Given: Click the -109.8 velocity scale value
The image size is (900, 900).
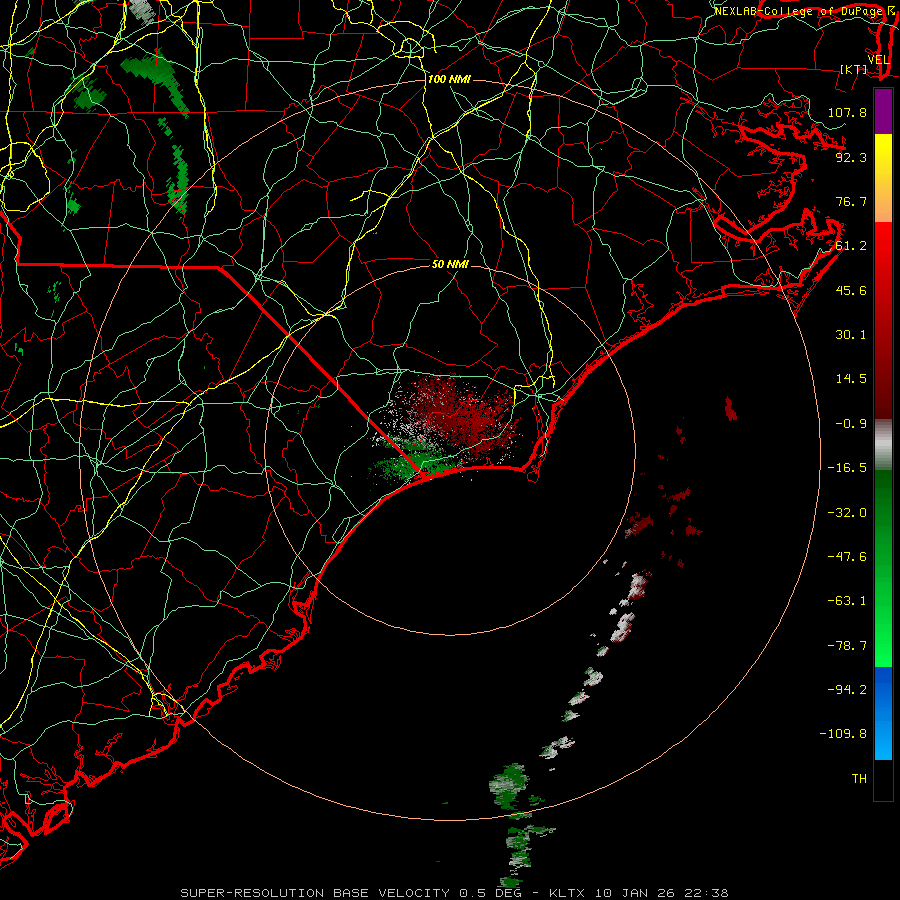Looking at the screenshot, I should click(x=843, y=734).
